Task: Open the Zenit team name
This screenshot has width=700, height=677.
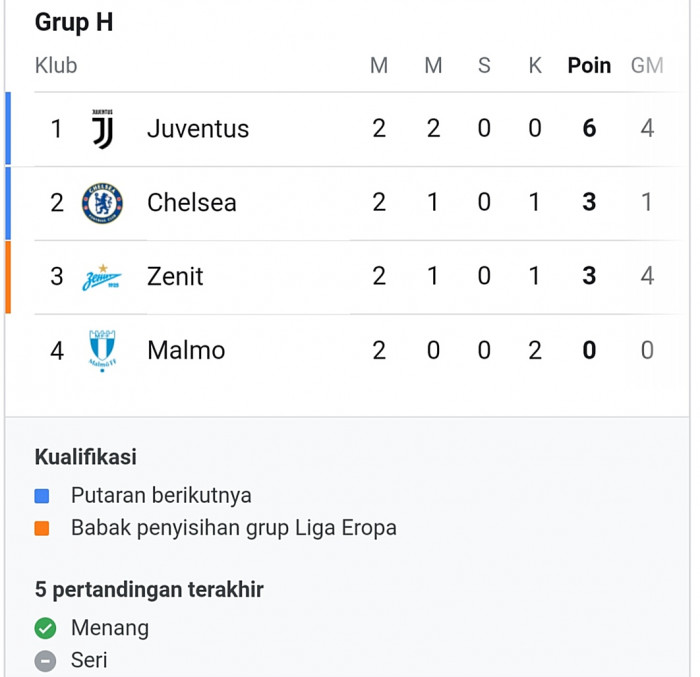Action: [x=175, y=276]
